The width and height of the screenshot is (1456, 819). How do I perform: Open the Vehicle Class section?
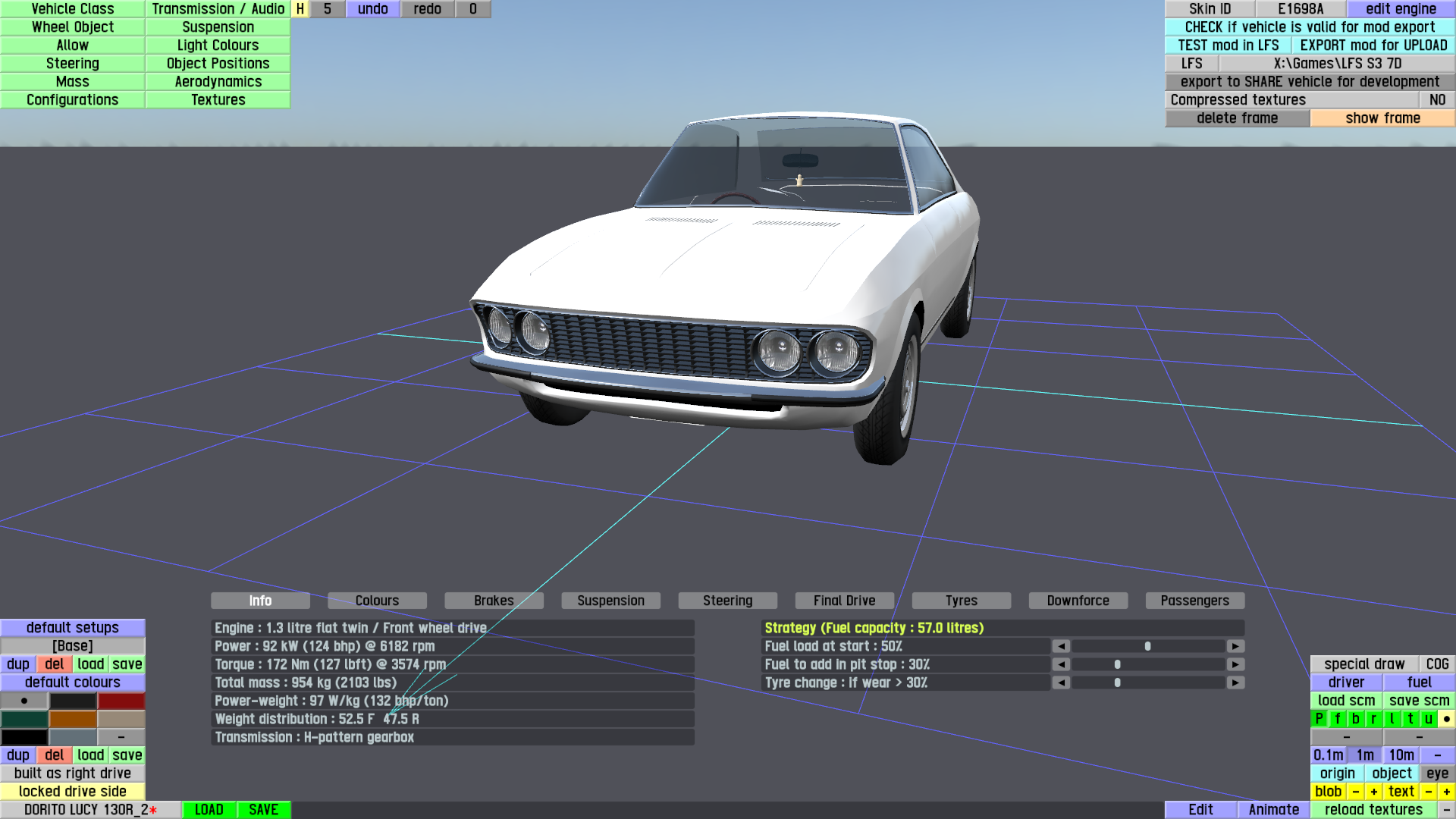click(x=73, y=9)
